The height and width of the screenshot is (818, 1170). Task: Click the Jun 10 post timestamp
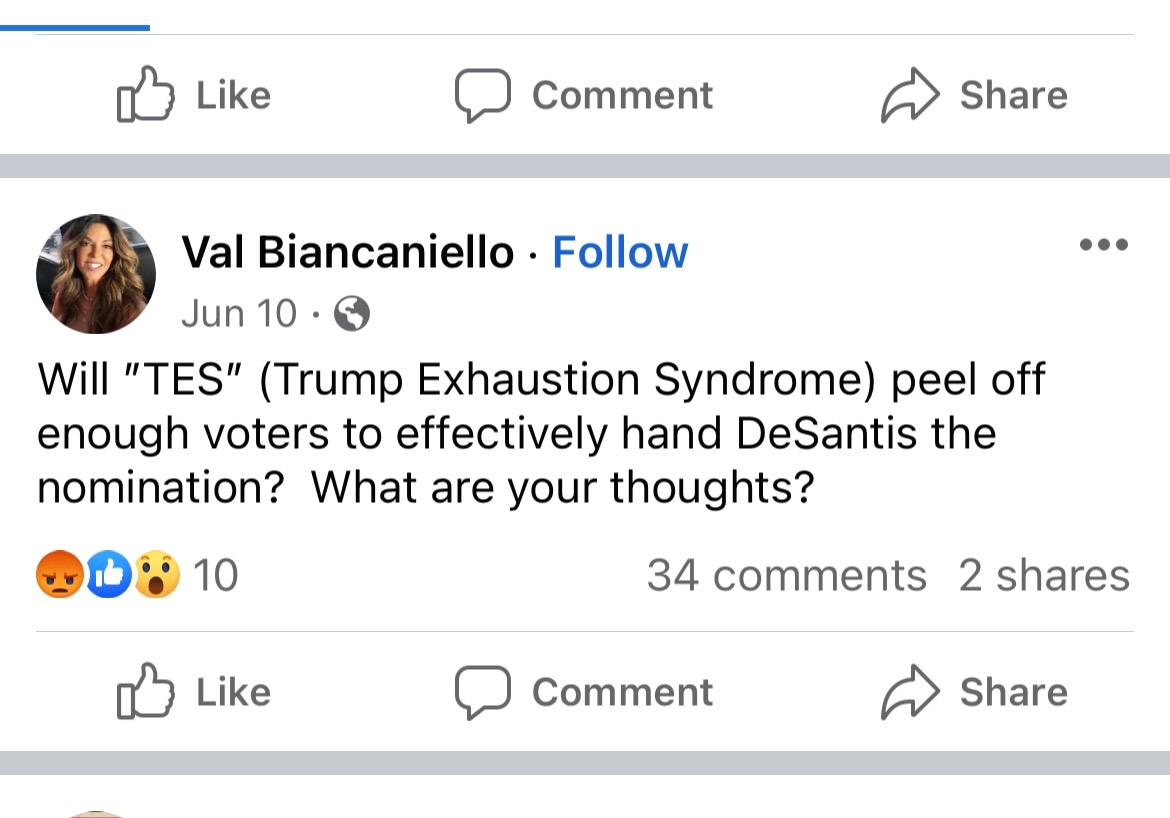click(x=239, y=314)
